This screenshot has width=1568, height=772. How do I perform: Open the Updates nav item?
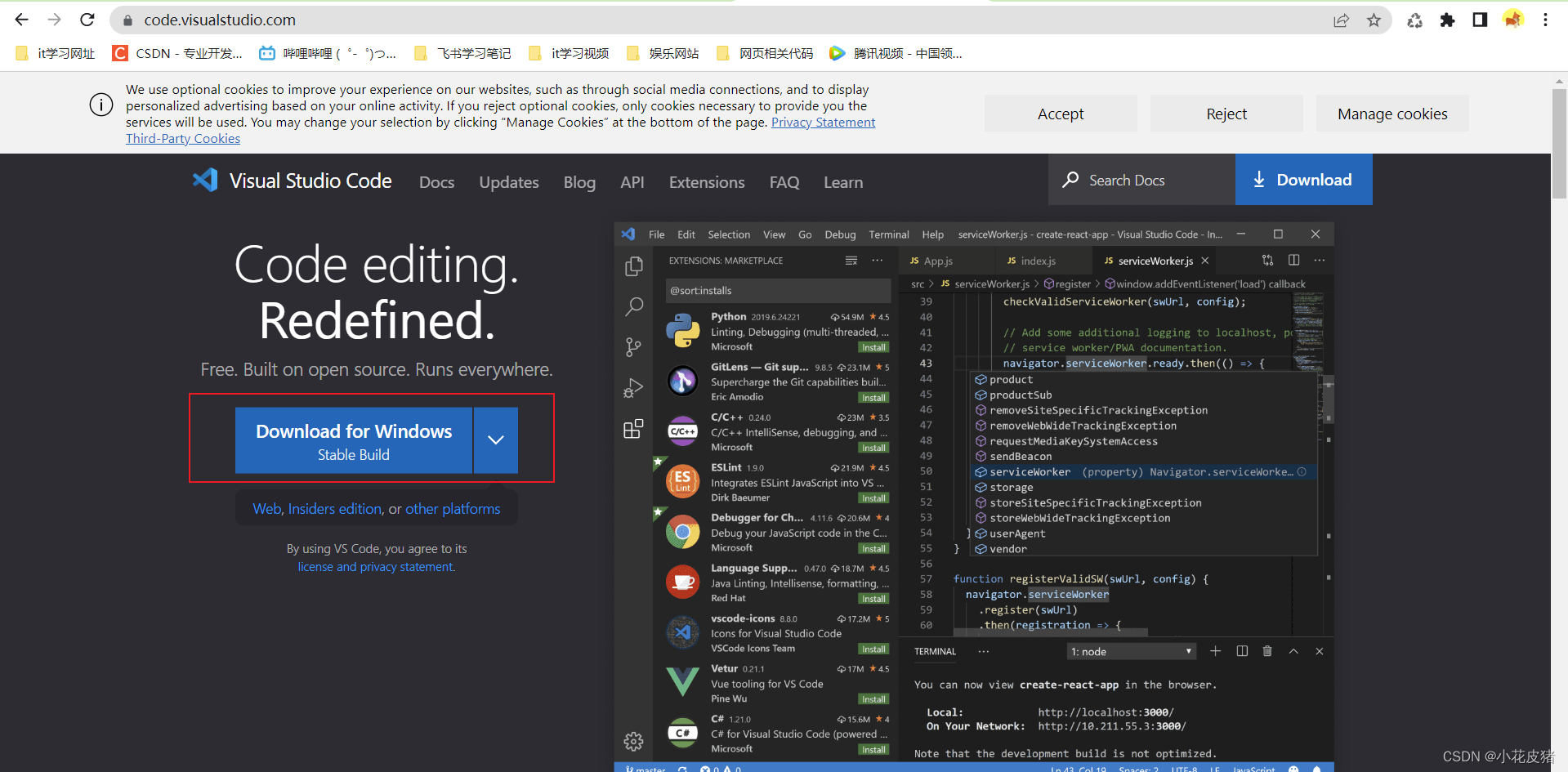pyautogui.click(x=509, y=182)
